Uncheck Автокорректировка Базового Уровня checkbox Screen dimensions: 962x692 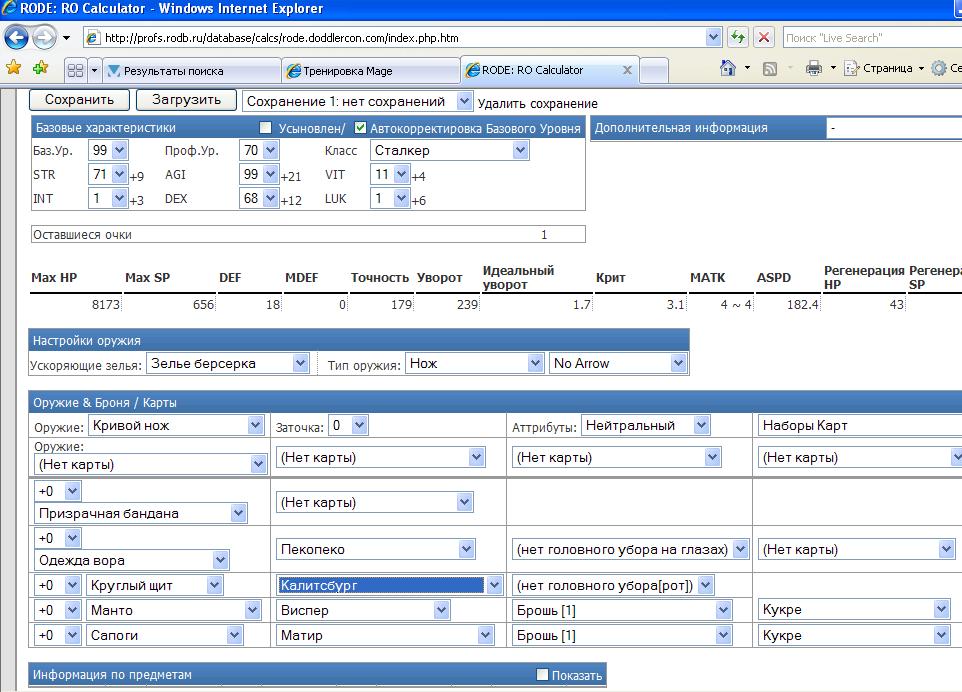[x=361, y=128]
